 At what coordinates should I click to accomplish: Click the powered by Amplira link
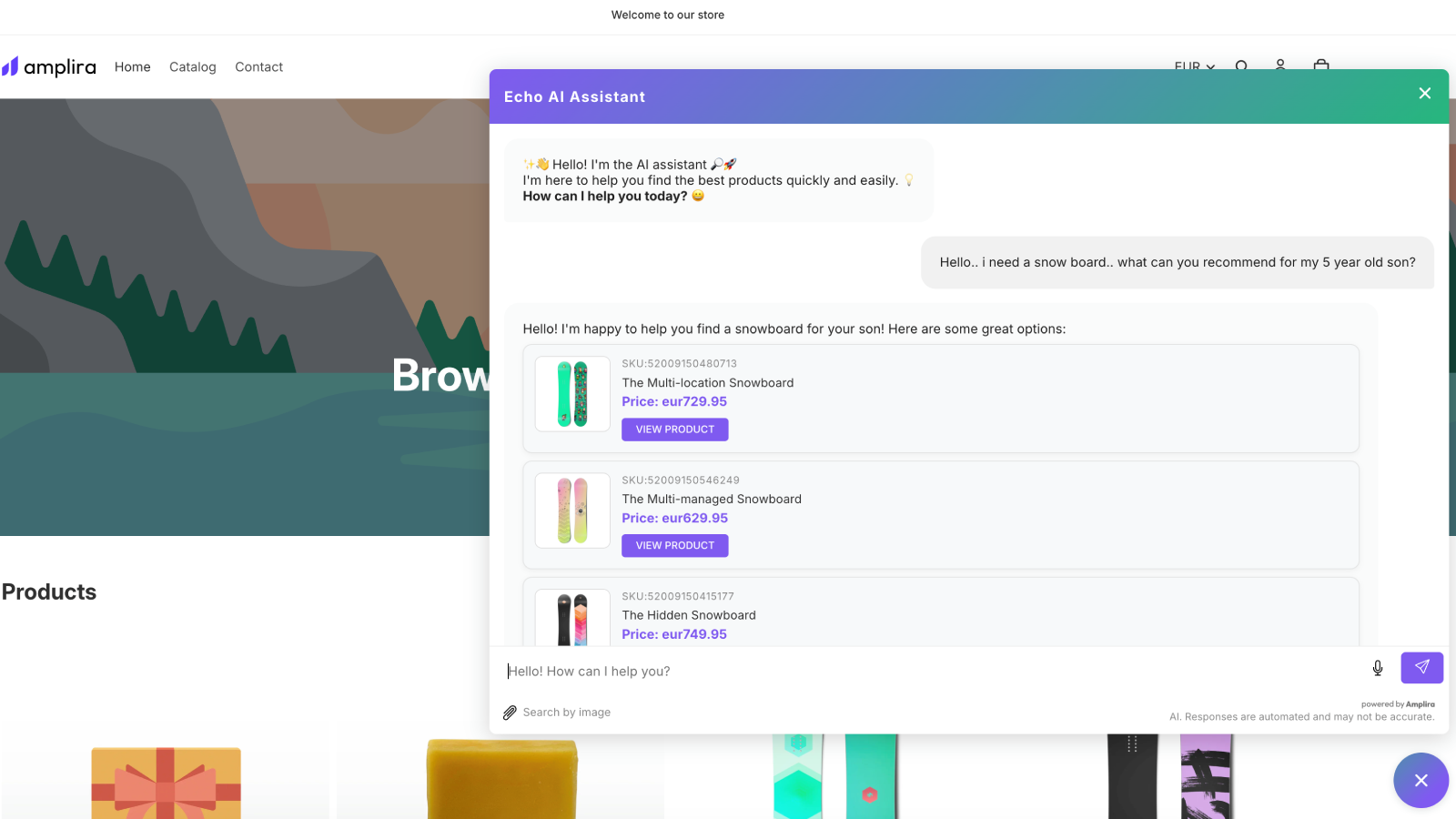[x=1398, y=704]
